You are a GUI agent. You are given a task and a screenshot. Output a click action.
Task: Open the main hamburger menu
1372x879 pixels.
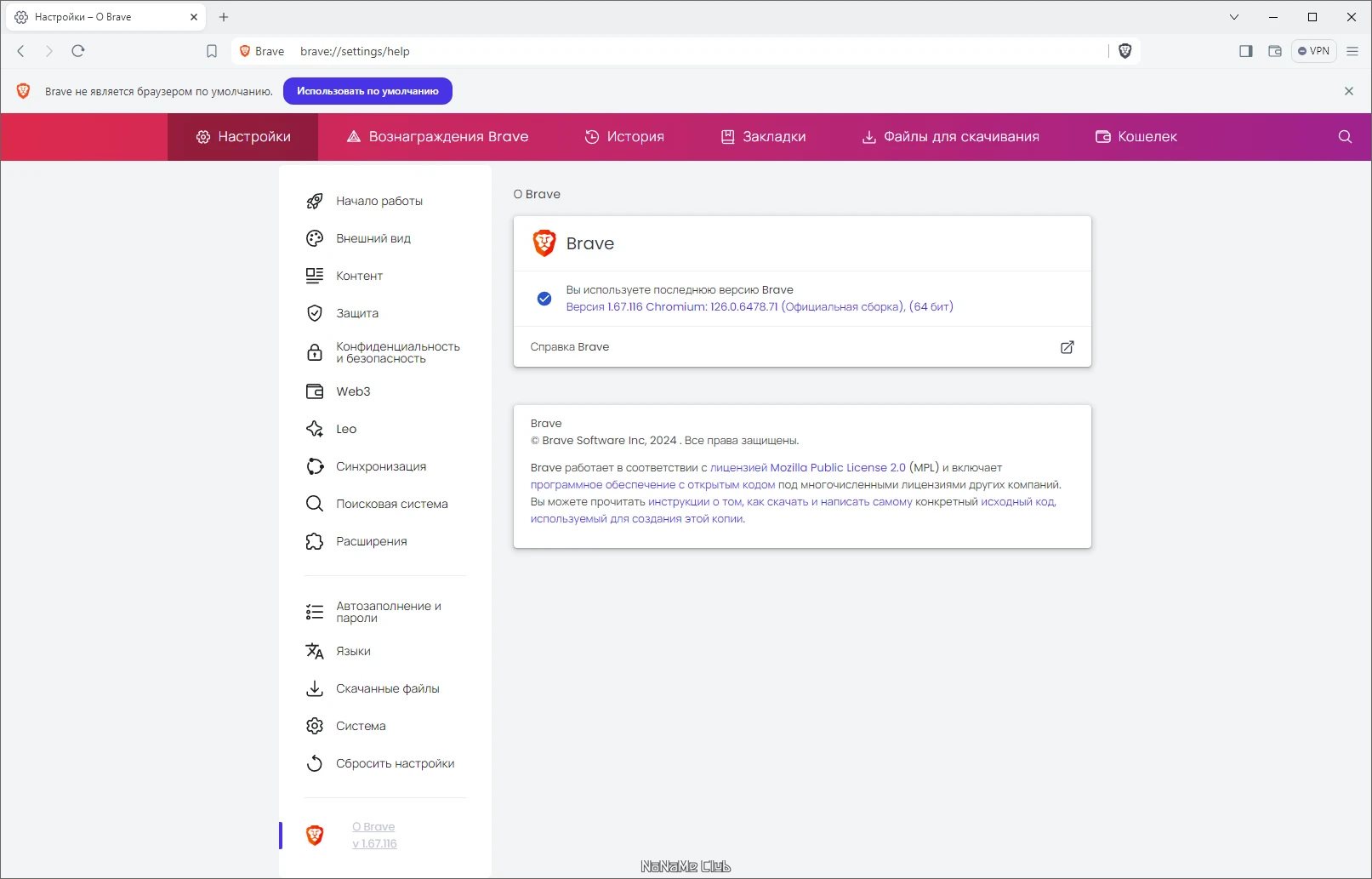[x=1352, y=51]
